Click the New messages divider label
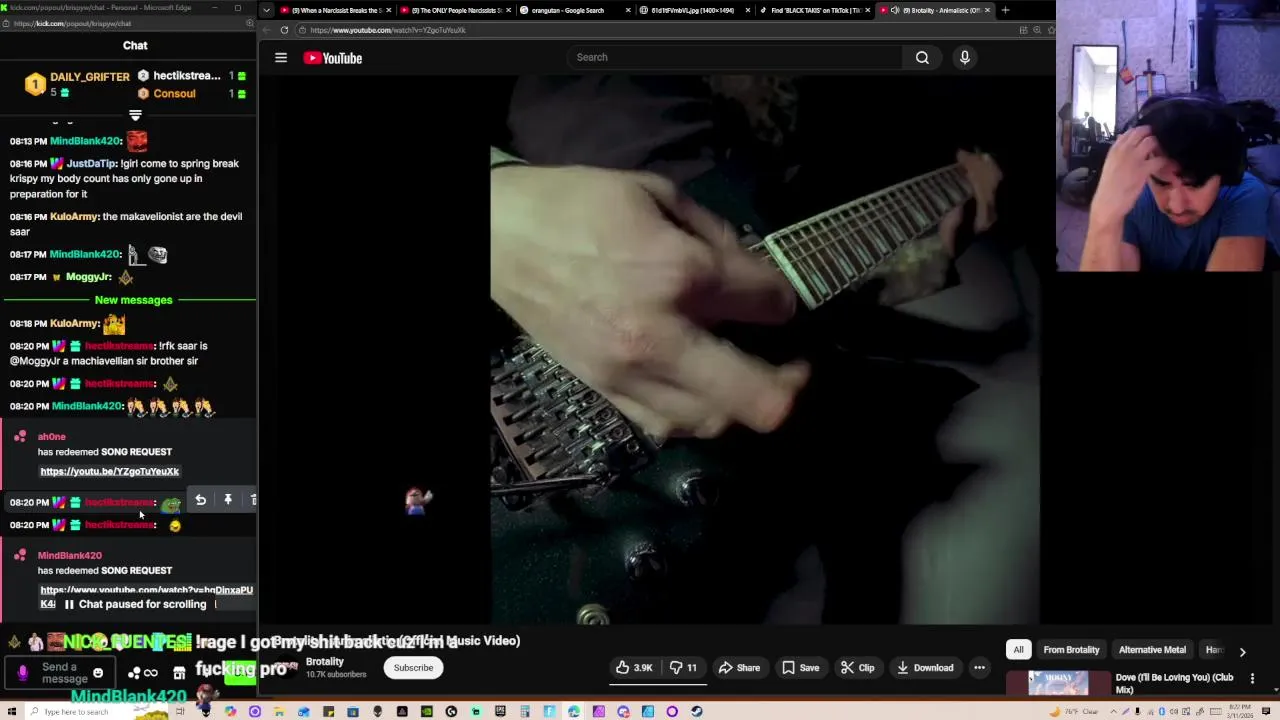Screen dimensions: 1280x720 point(133,300)
